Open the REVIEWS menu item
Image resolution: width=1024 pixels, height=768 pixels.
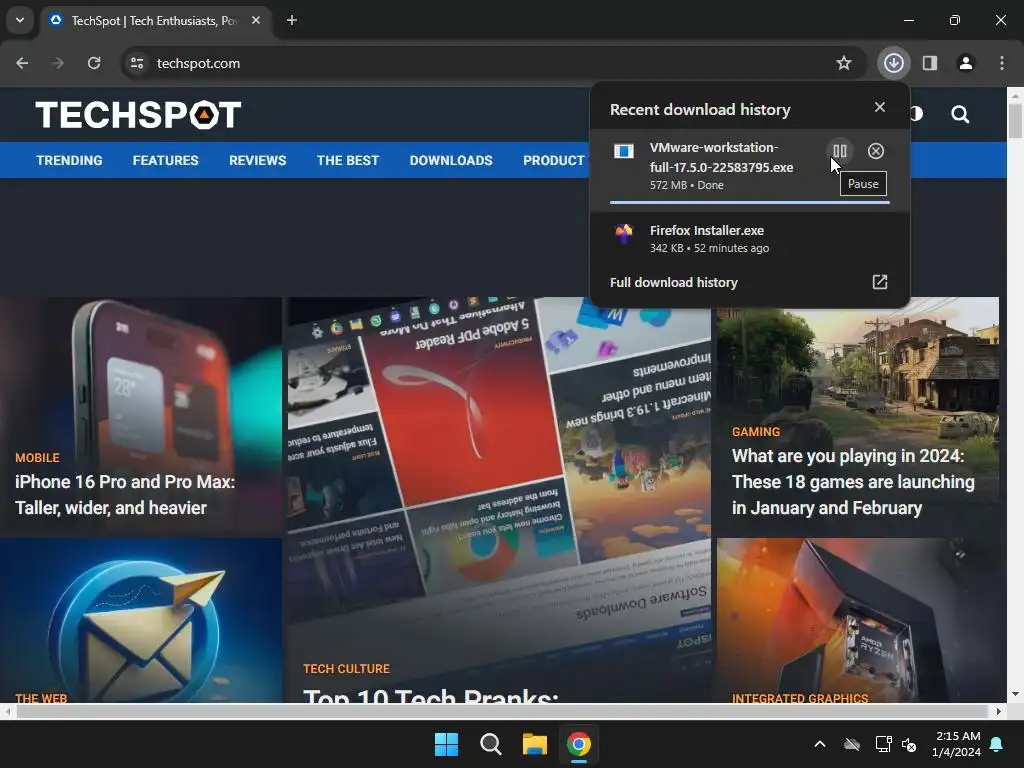click(x=257, y=161)
